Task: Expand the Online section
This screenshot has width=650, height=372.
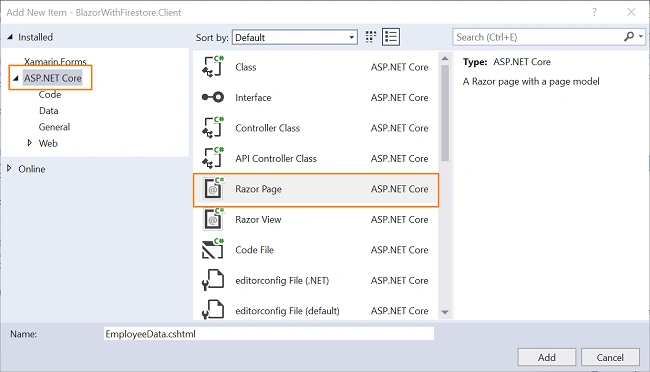Action: coord(10,168)
